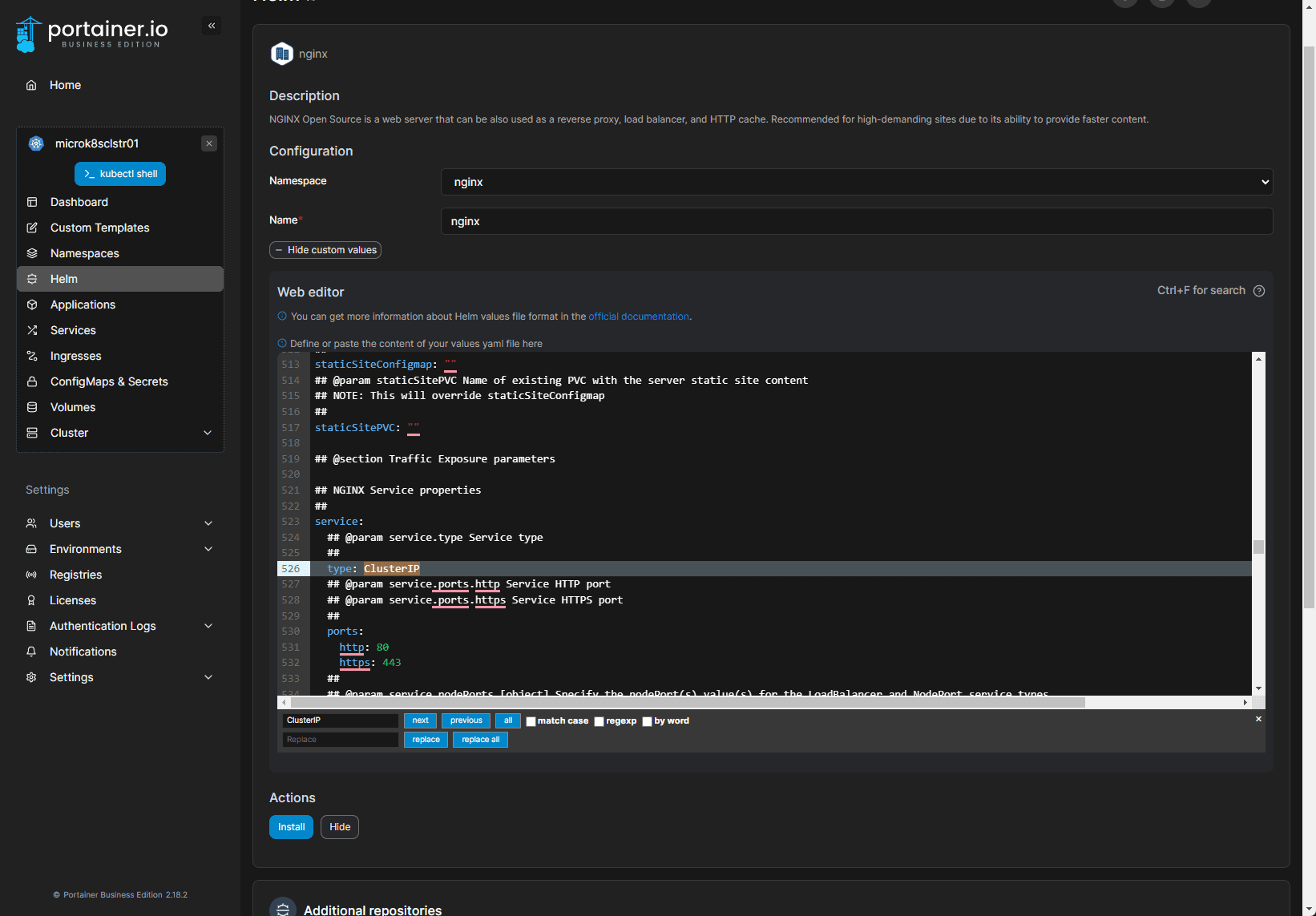The image size is (1316, 916).
Task: Collapse the sidebar with double-chevron icon
Action: pos(212,26)
